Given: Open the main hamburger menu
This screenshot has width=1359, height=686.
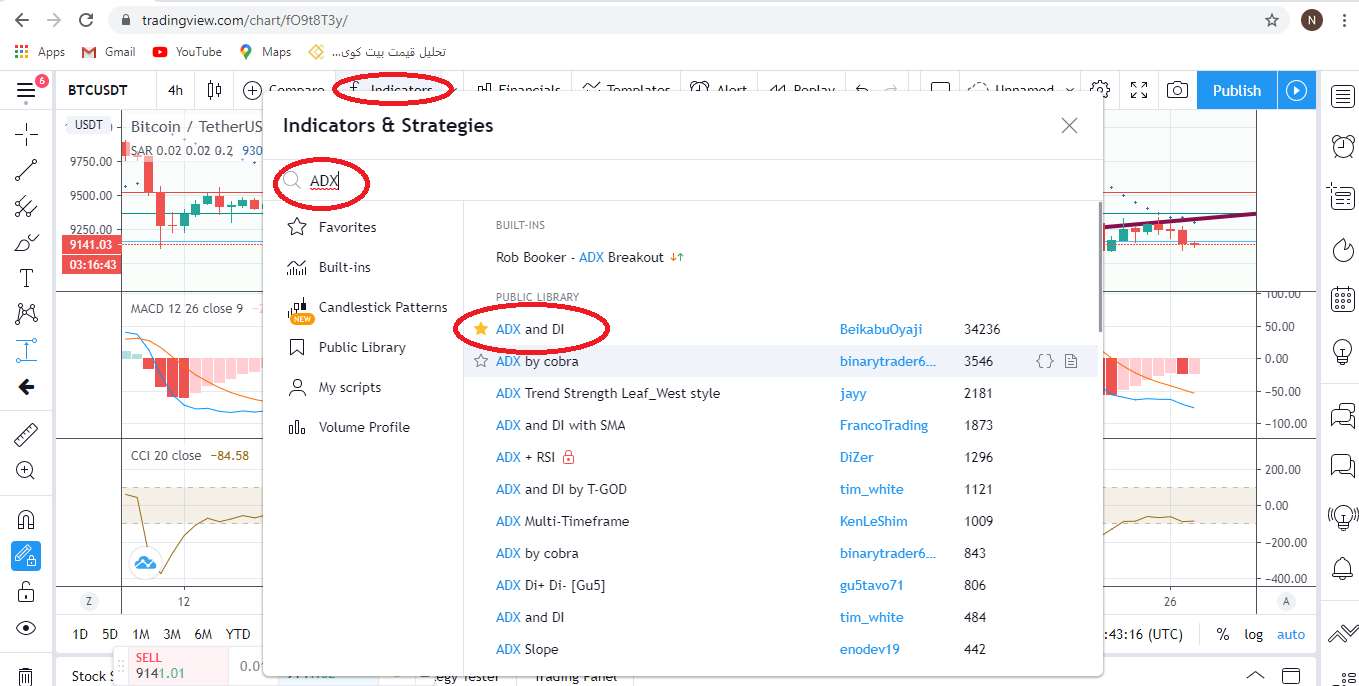Looking at the screenshot, I should tap(26, 91).
